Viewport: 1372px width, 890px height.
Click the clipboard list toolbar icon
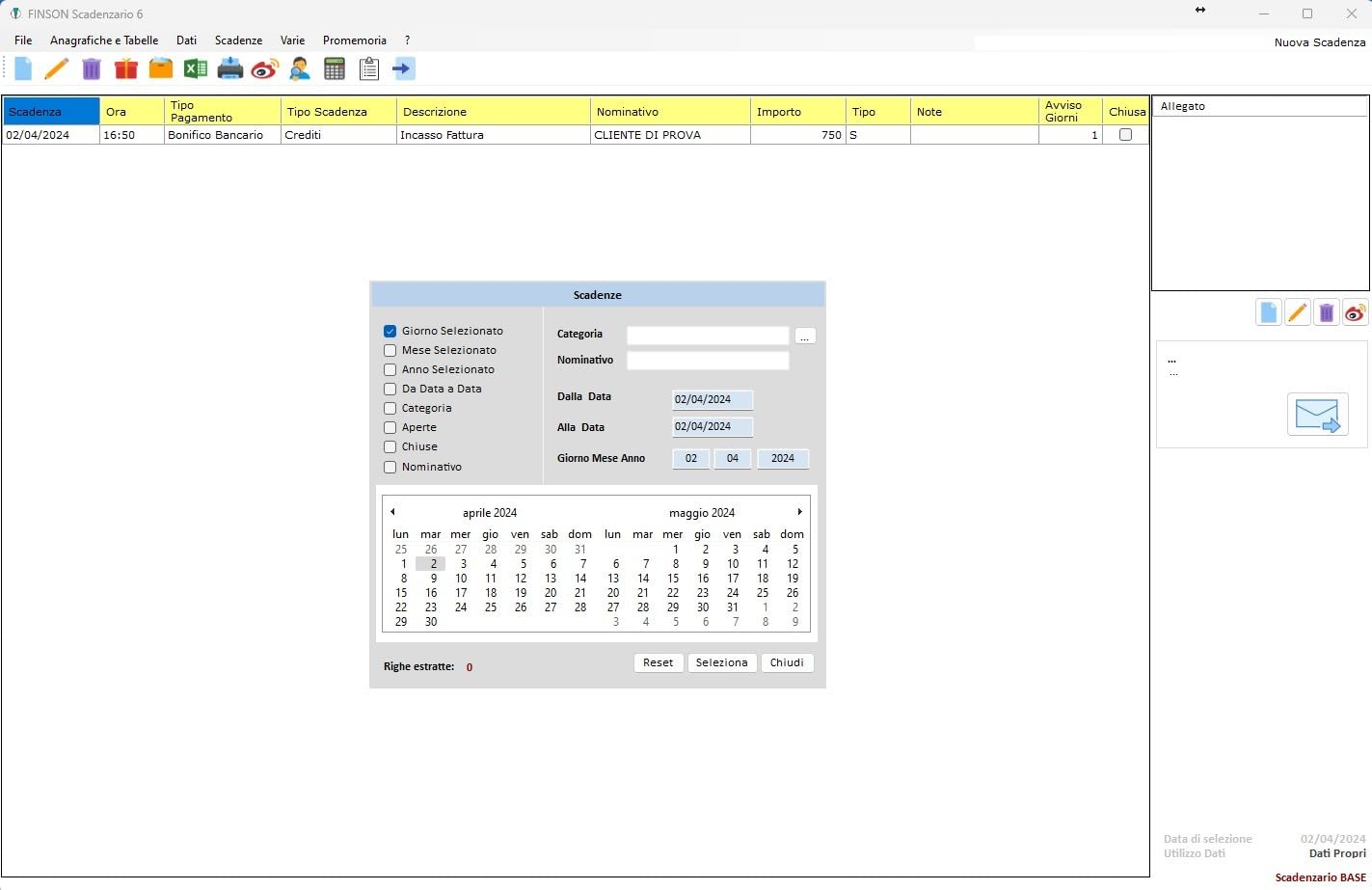369,68
